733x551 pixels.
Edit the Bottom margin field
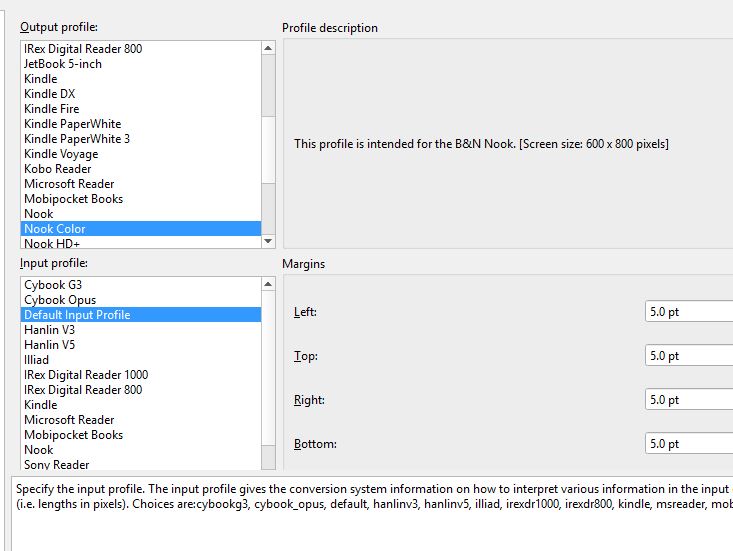[x=688, y=444]
